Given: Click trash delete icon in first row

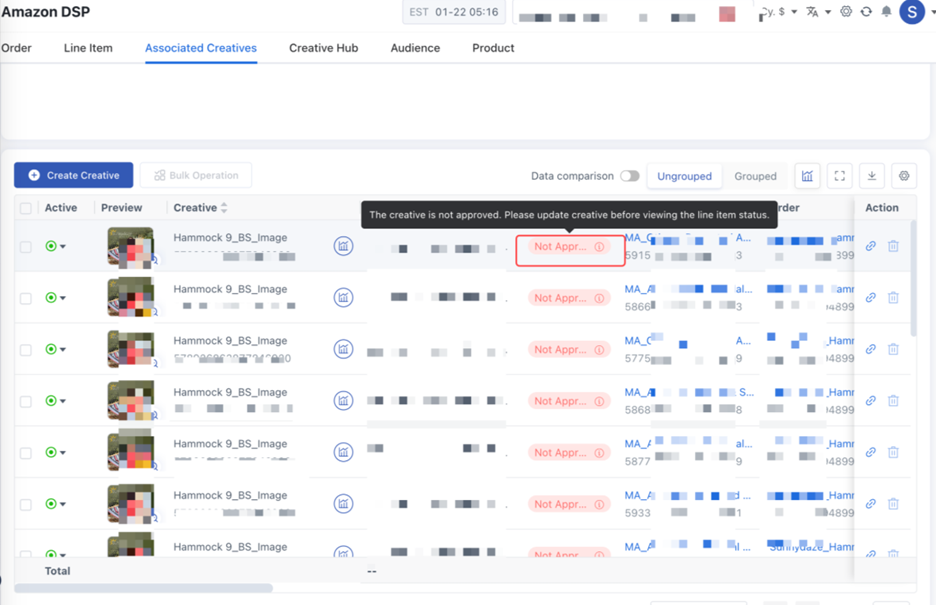Looking at the screenshot, I should coord(893,246).
